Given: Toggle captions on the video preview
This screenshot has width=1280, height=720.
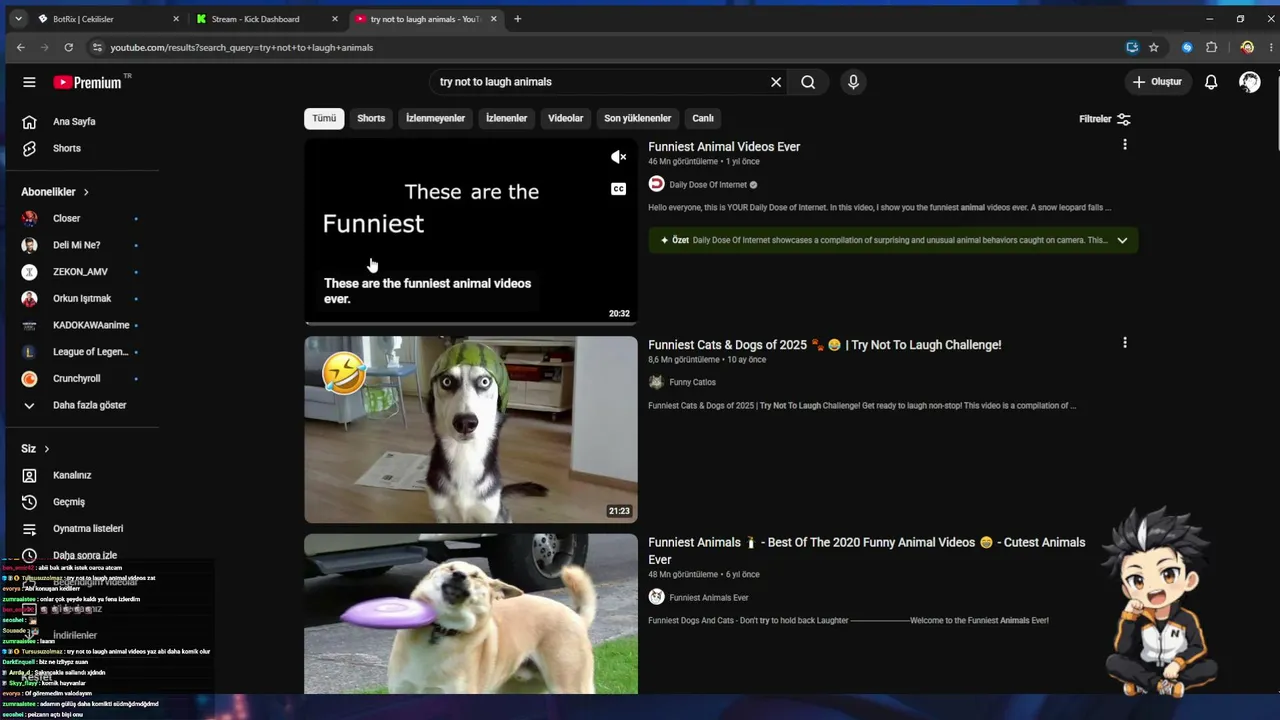Looking at the screenshot, I should 619,189.
